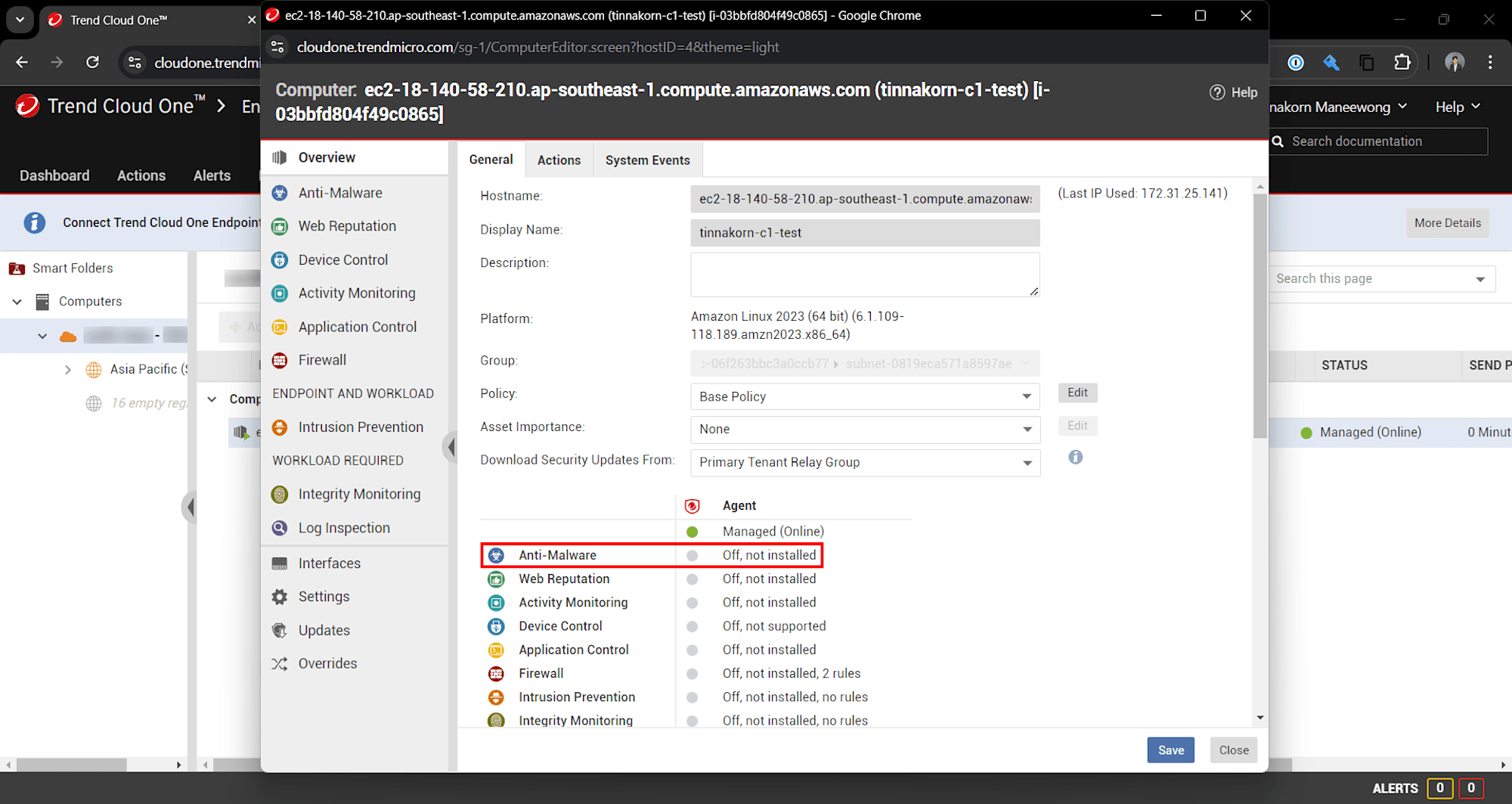Open the Anti-Malware sidebar section

340,193
